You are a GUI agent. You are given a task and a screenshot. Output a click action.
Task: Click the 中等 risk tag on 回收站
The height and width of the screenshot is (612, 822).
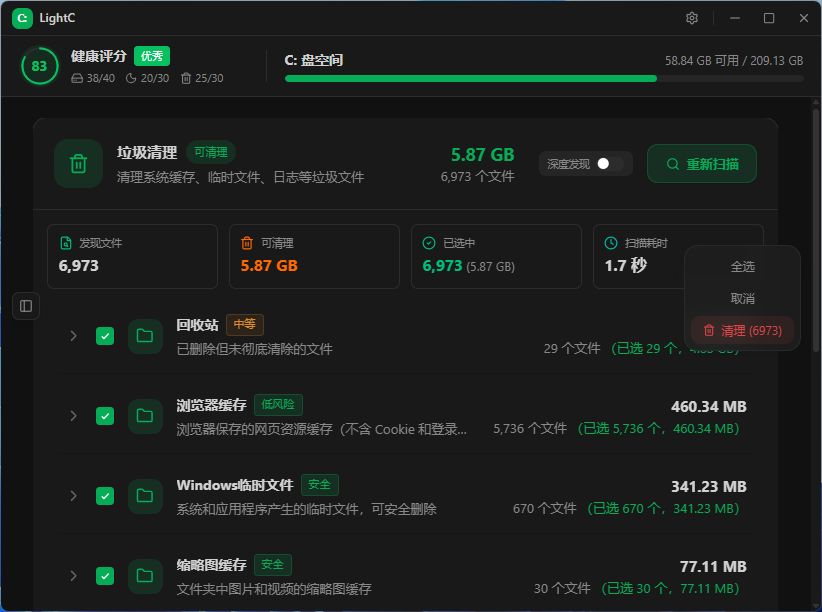tap(245, 325)
